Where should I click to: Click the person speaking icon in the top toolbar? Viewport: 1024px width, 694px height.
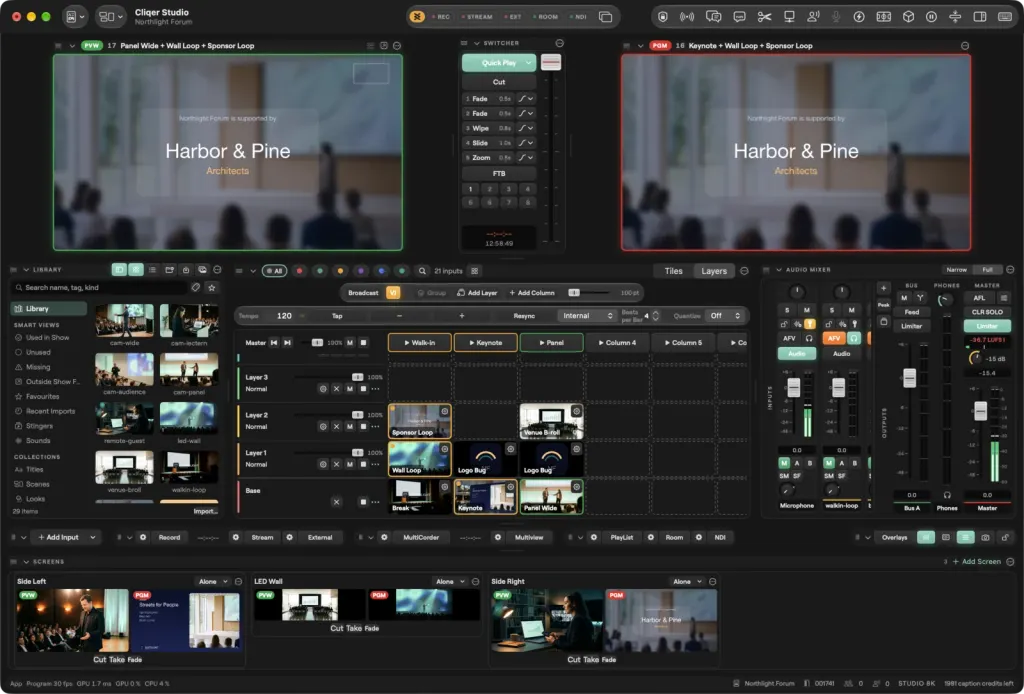click(x=813, y=17)
